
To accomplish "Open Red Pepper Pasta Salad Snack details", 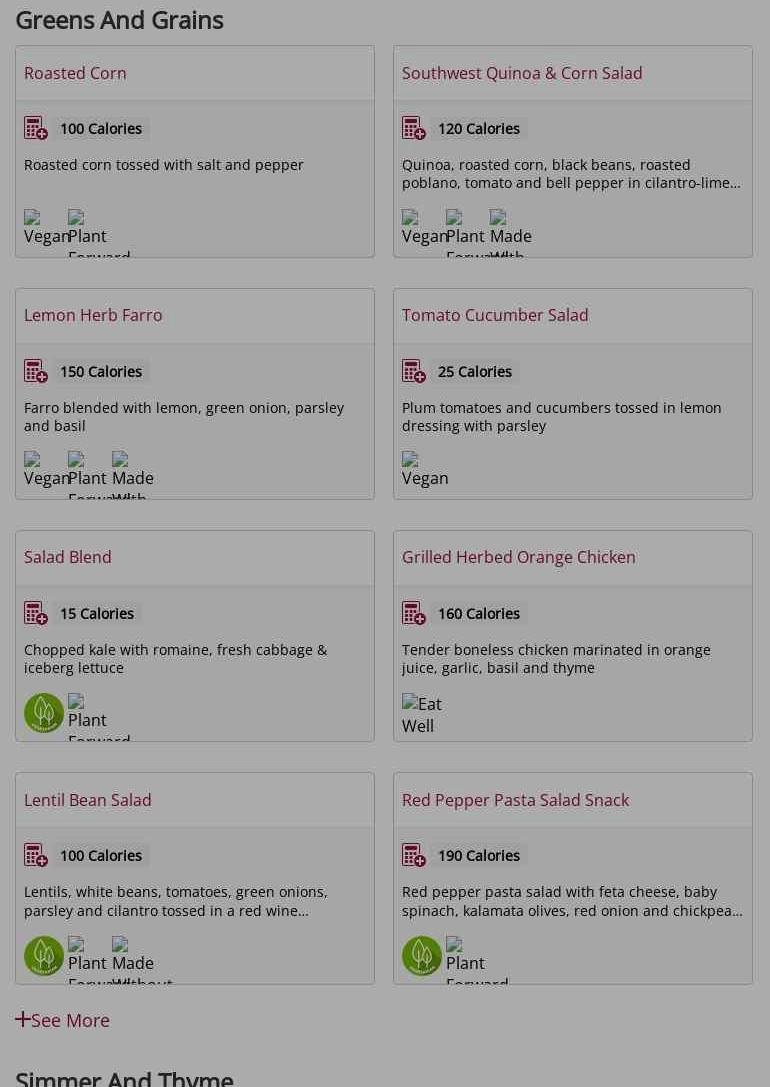I will 515,800.
